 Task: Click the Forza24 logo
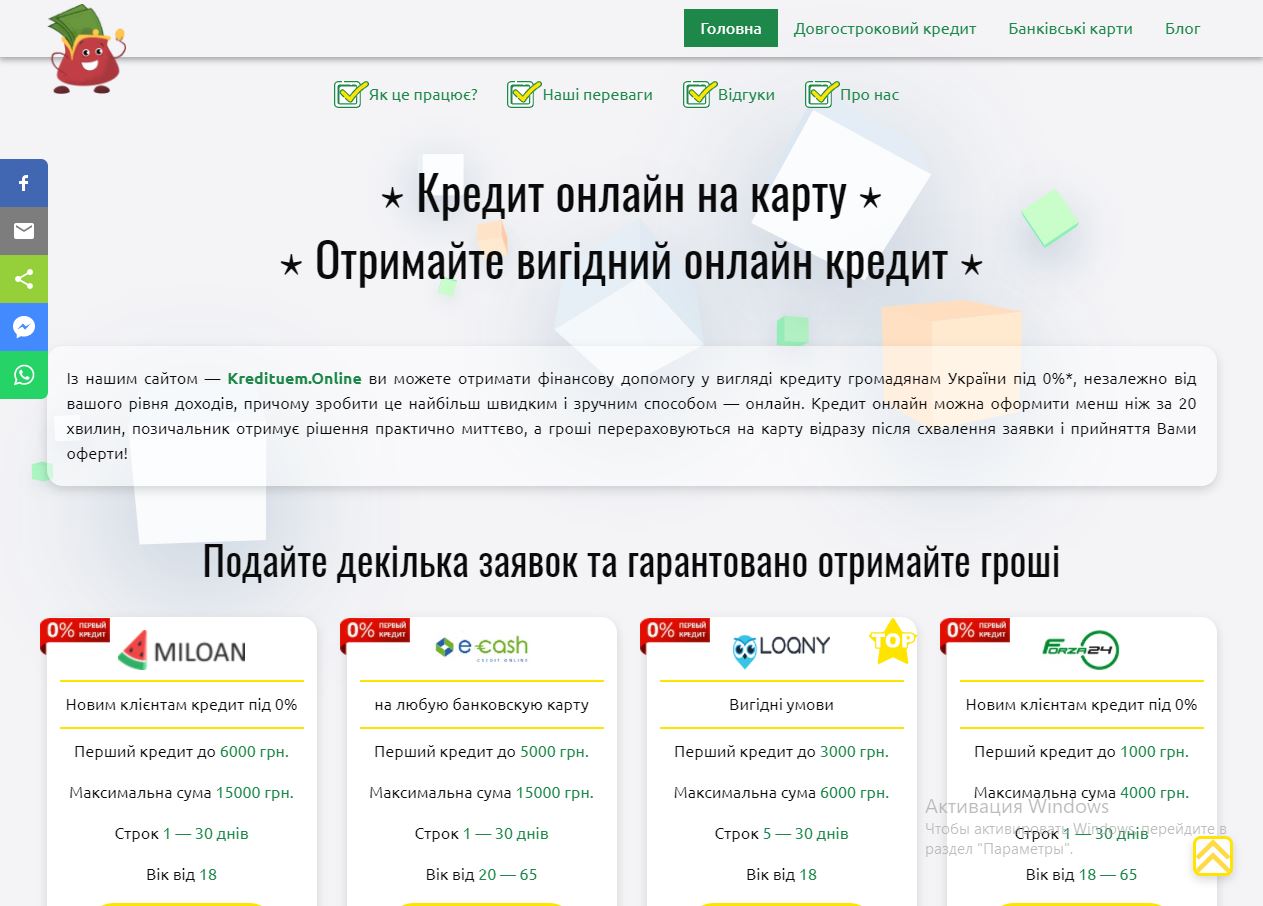[1080, 650]
